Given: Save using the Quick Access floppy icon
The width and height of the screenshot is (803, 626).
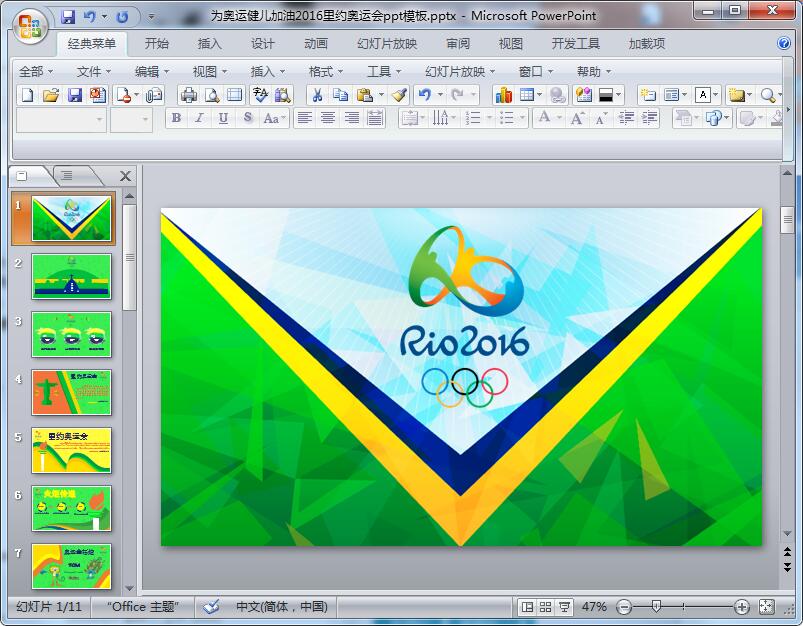Looking at the screenshot, I should 68,17.
